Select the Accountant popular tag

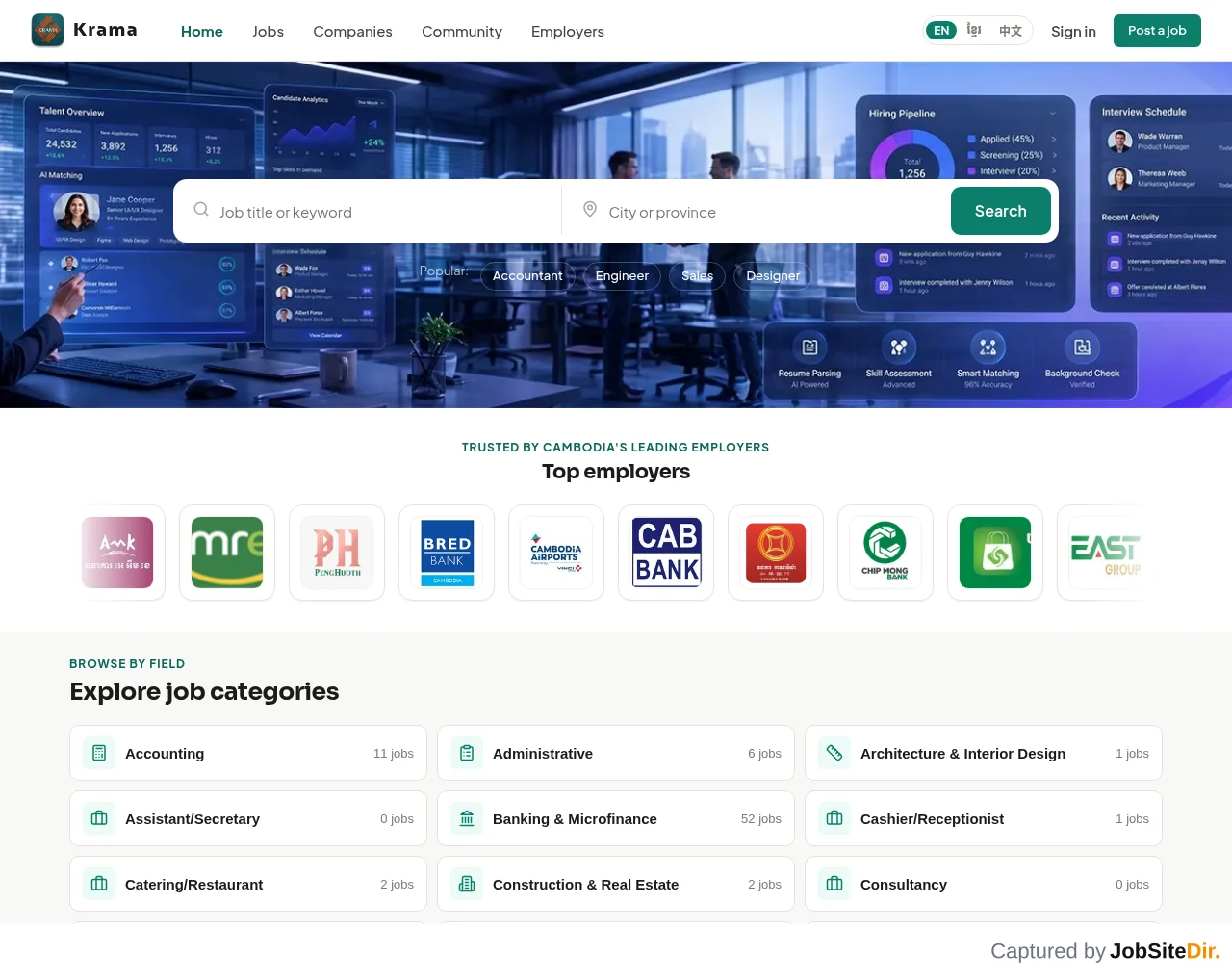[527, 276]
